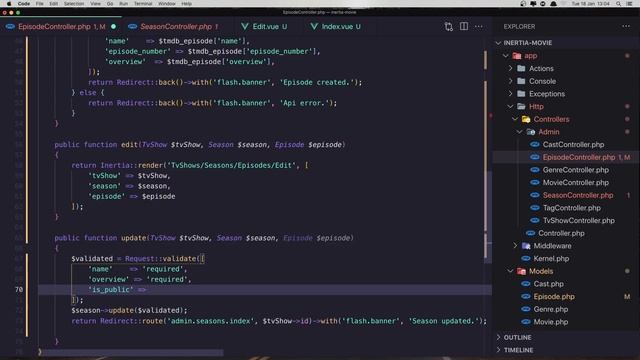
Task: Split the editor with the split icon
Action: [464, 26]
